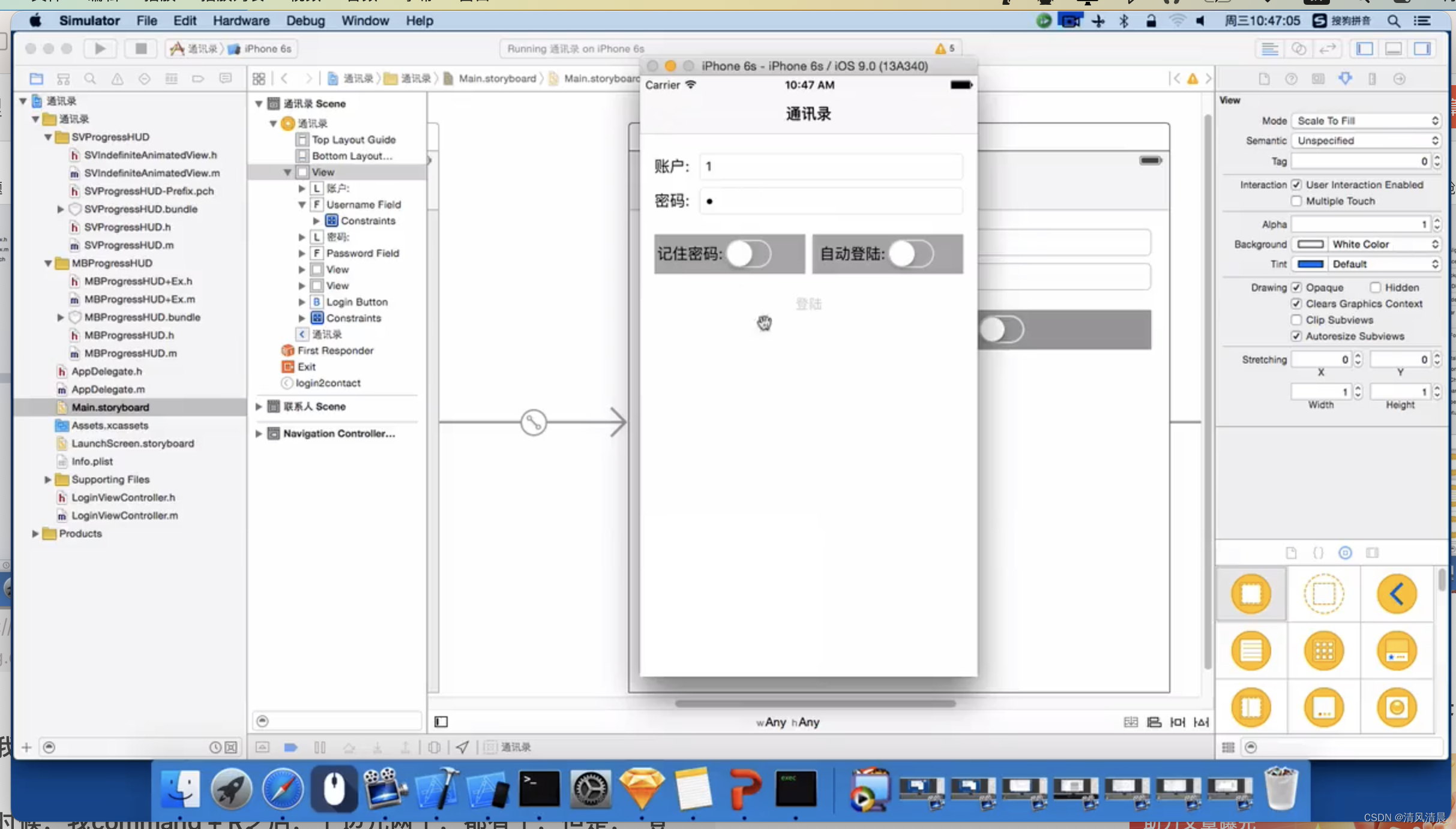Click the 密码 password field in simulator
This screenshot has width=1456, height=829.
(x=831, y=201)
